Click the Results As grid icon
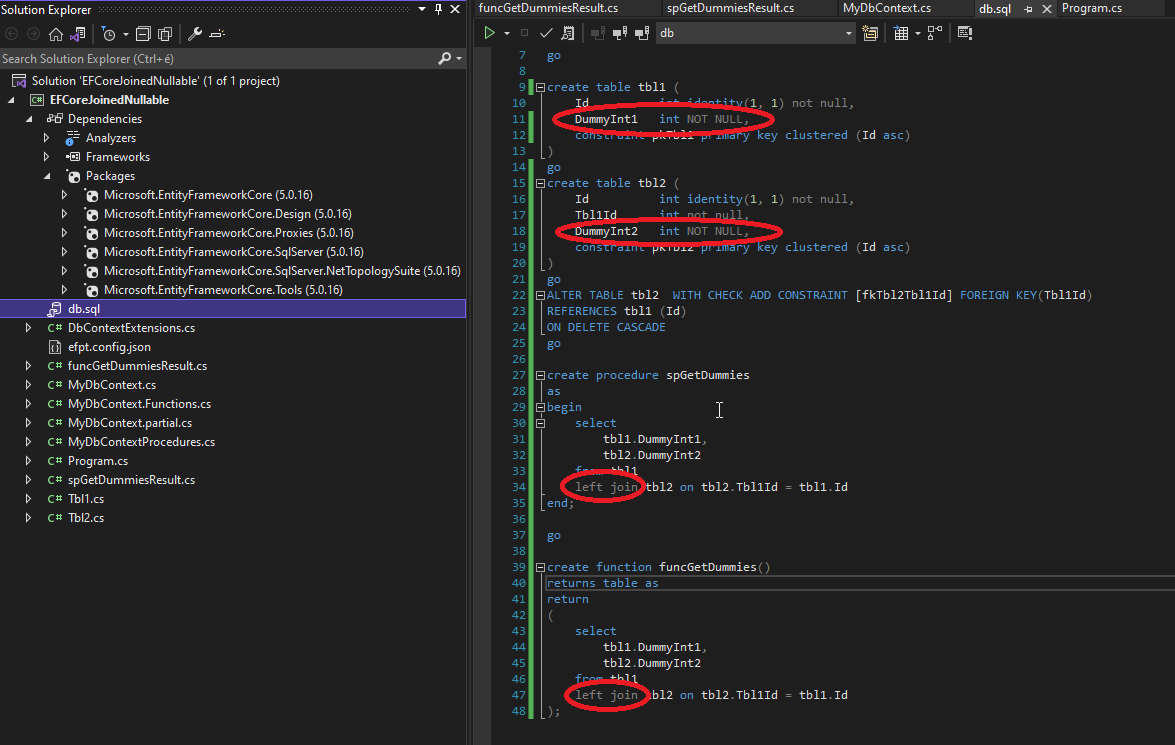The height and width of the screenshot is (745, 1175). coord(901,33)
